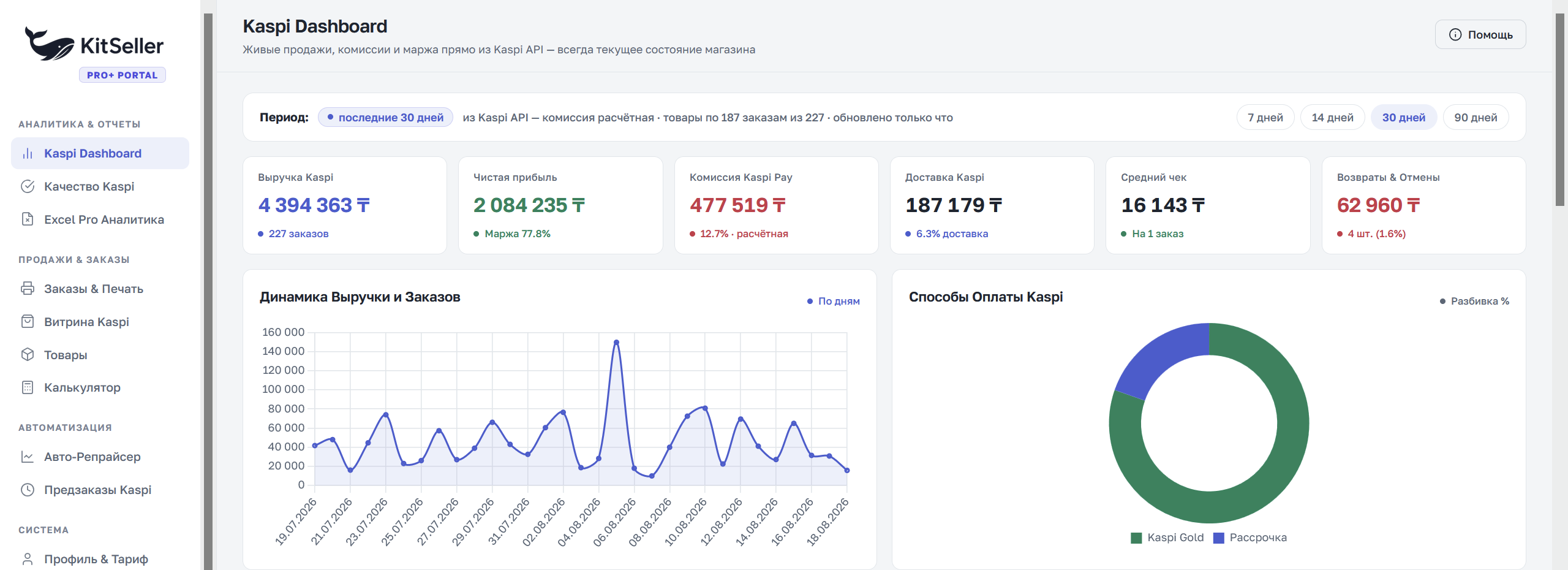The width and height of the screenshot is (1568, 570).
Task: Click the последние 30 дней badge
Action: pyautogui.click(x=385, y=117)
